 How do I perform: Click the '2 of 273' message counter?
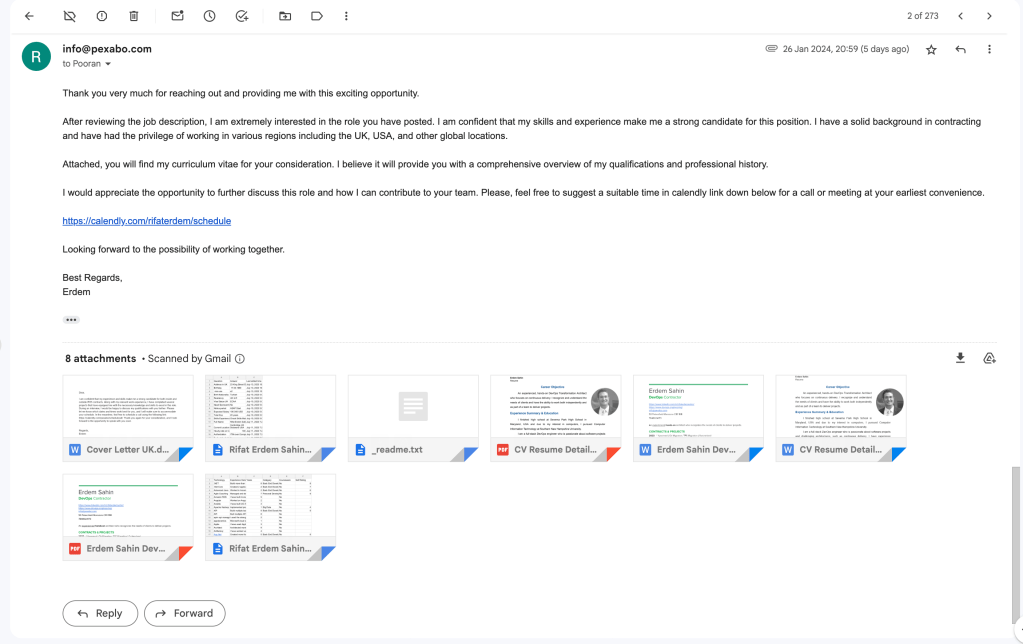(x=923, y=16)
